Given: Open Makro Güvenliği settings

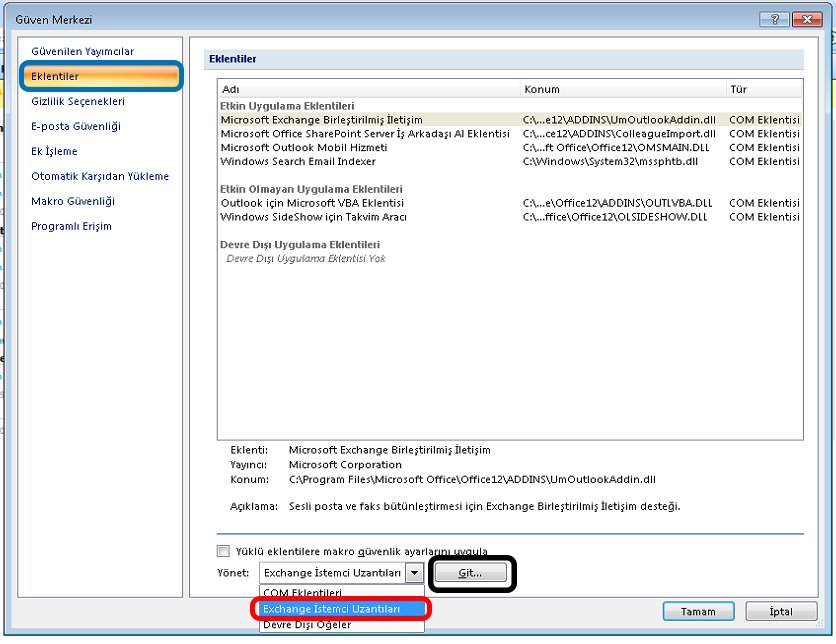Looking at the screenshot, I should 73,202.
